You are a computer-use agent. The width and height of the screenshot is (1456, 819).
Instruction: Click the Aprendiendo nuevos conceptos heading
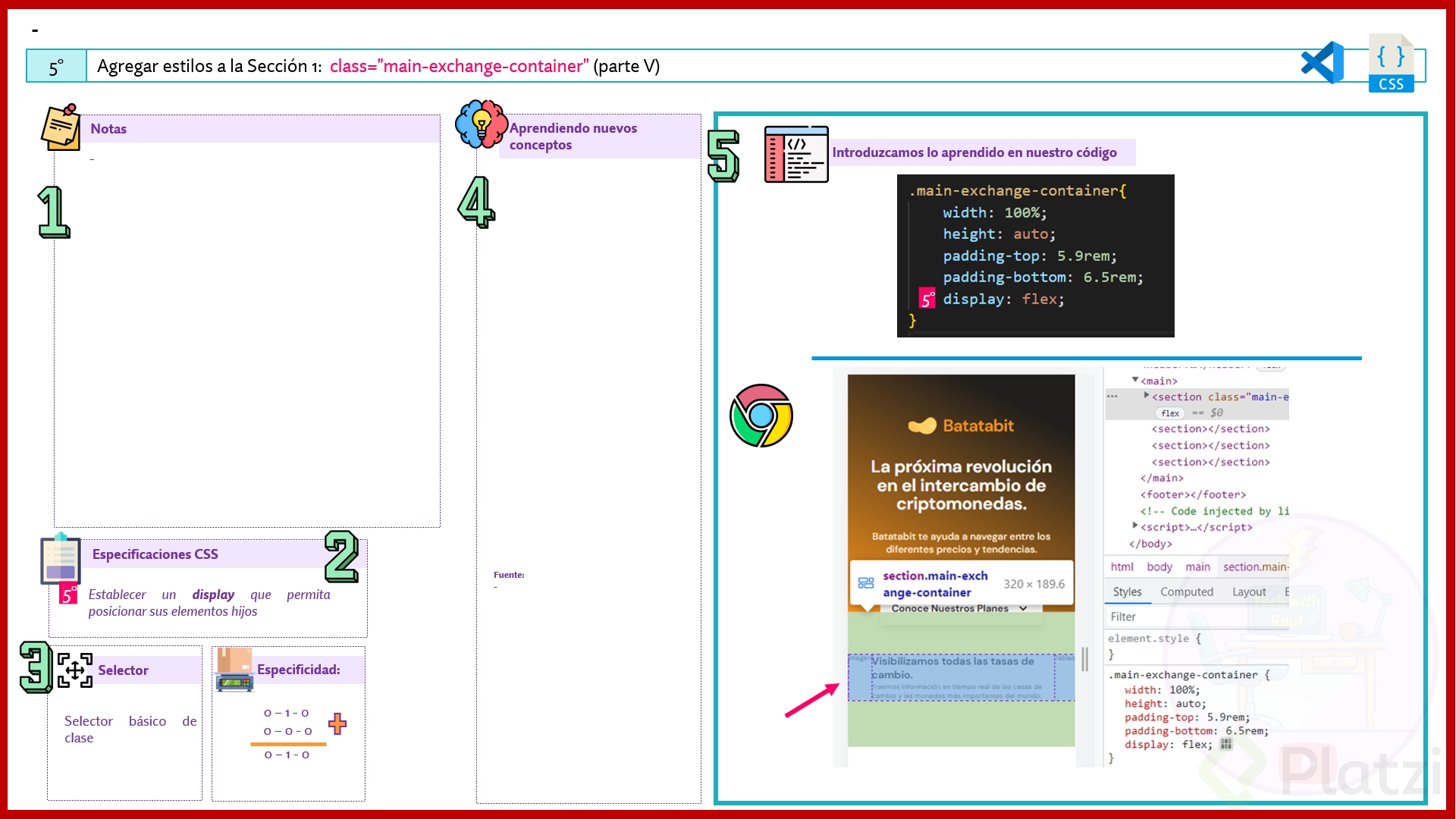[573, 136]
